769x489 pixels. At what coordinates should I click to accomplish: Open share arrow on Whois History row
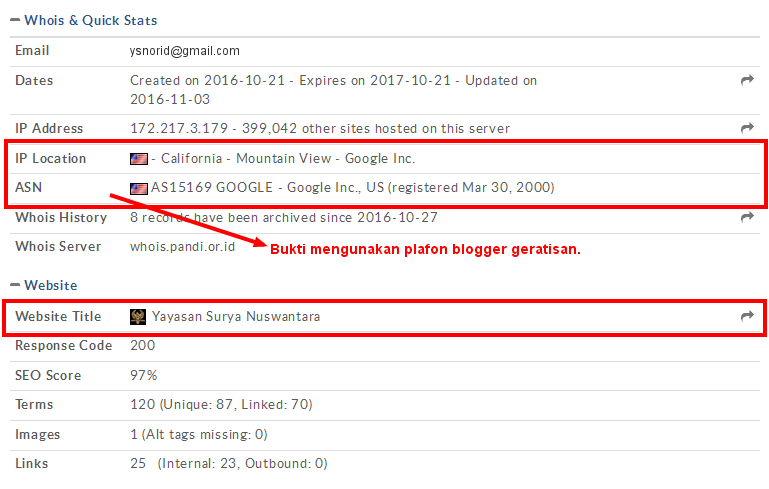(x=747, y=217)
